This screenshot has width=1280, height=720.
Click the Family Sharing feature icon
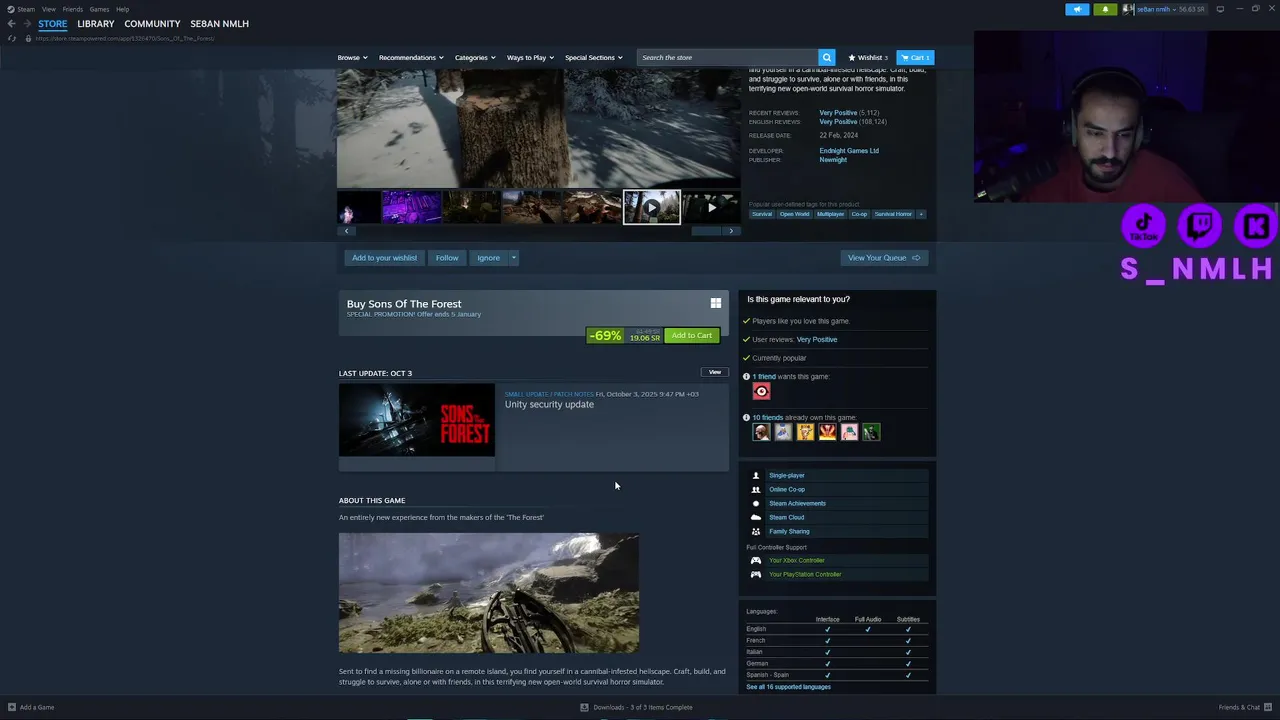pyautogui.click(x=756, y=531)
